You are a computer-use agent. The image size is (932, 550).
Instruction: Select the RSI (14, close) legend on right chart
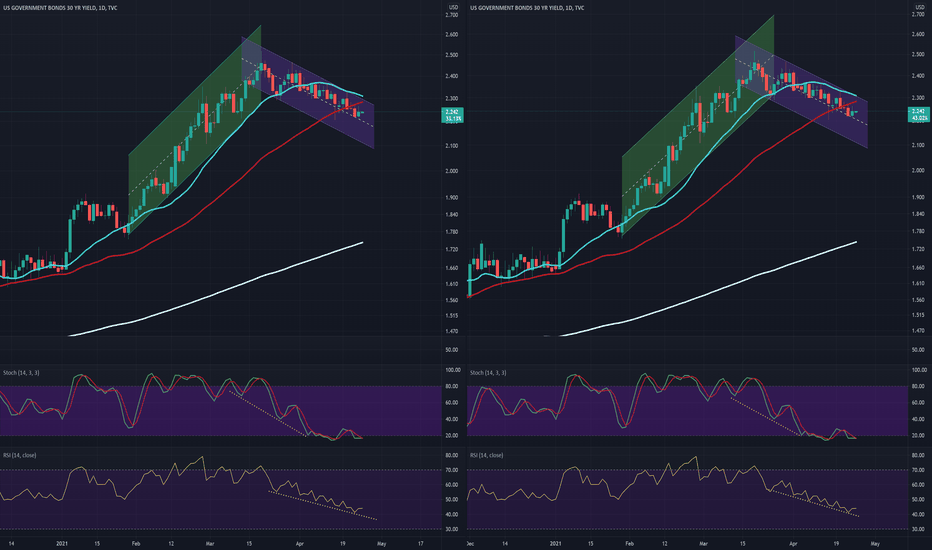486,455
